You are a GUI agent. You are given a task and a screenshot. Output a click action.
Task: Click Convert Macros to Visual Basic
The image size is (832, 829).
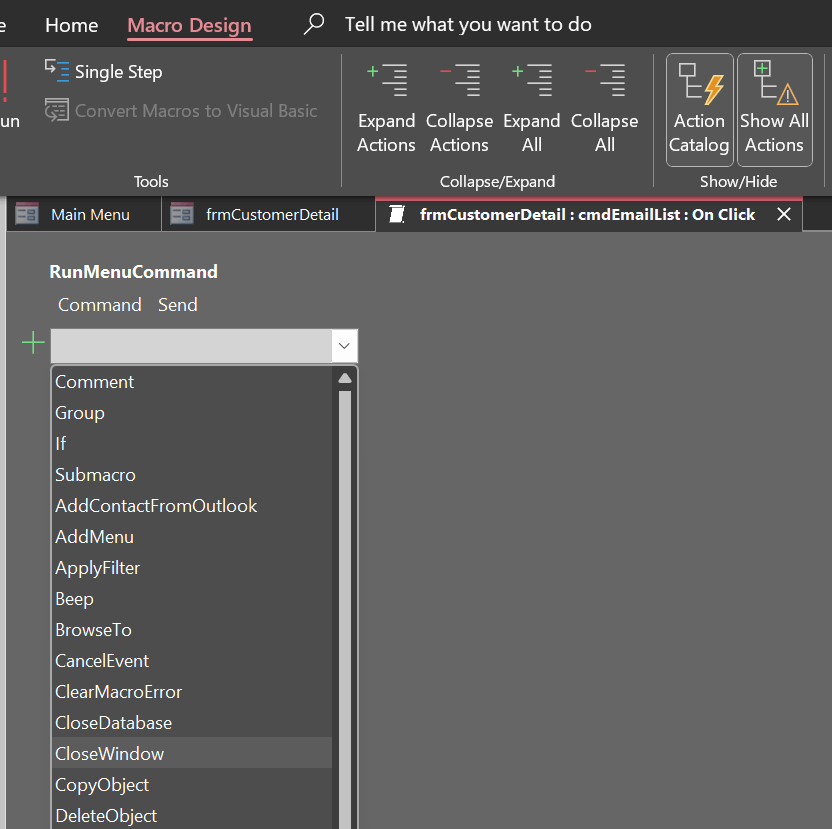tap(180, 110)
